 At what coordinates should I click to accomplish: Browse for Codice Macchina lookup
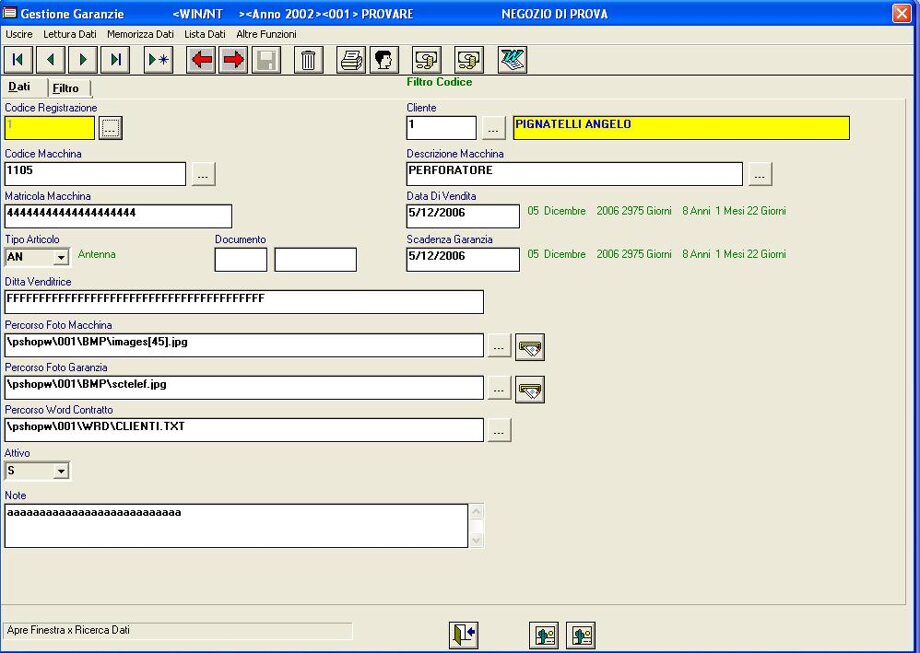pos(203,174)
